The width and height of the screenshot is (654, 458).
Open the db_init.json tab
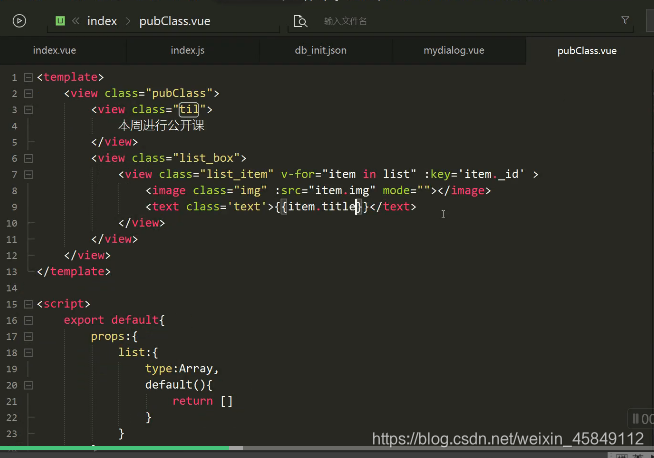click(x=321, y=50)
